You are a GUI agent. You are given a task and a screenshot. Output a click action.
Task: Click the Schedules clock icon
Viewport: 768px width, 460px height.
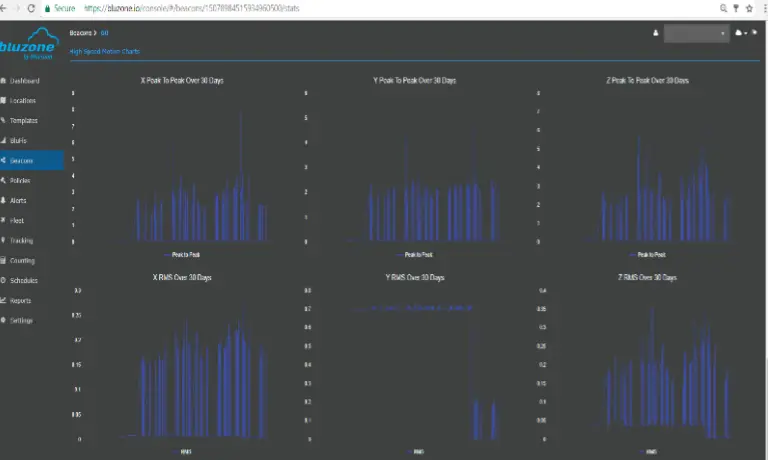[x=3, y=280]
